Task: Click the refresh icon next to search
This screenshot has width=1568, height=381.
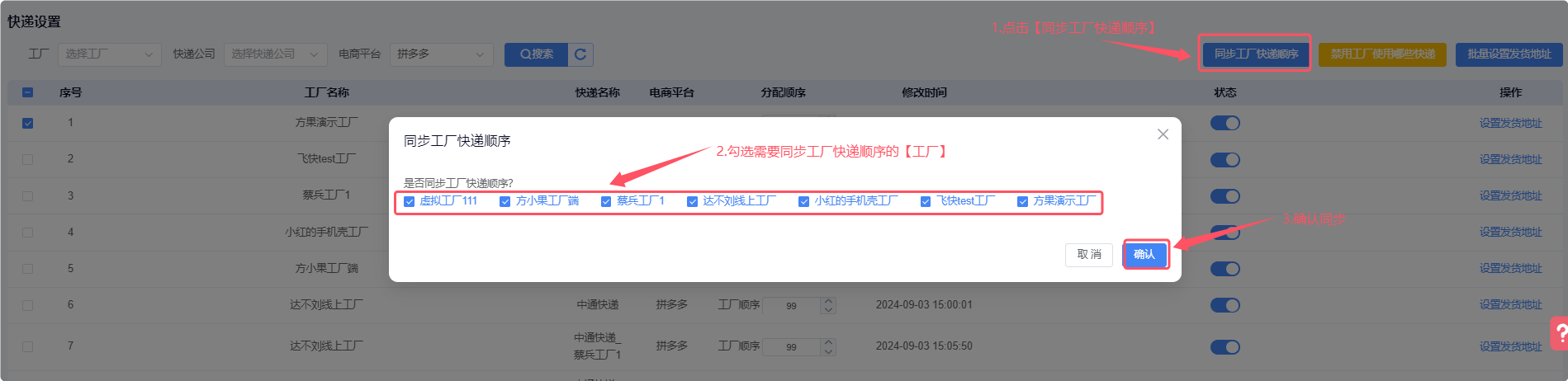Action: 580,54
